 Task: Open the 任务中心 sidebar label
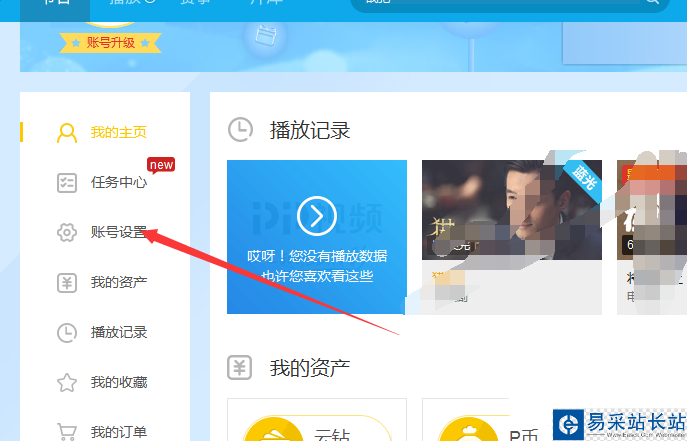(x=119, y=182)
